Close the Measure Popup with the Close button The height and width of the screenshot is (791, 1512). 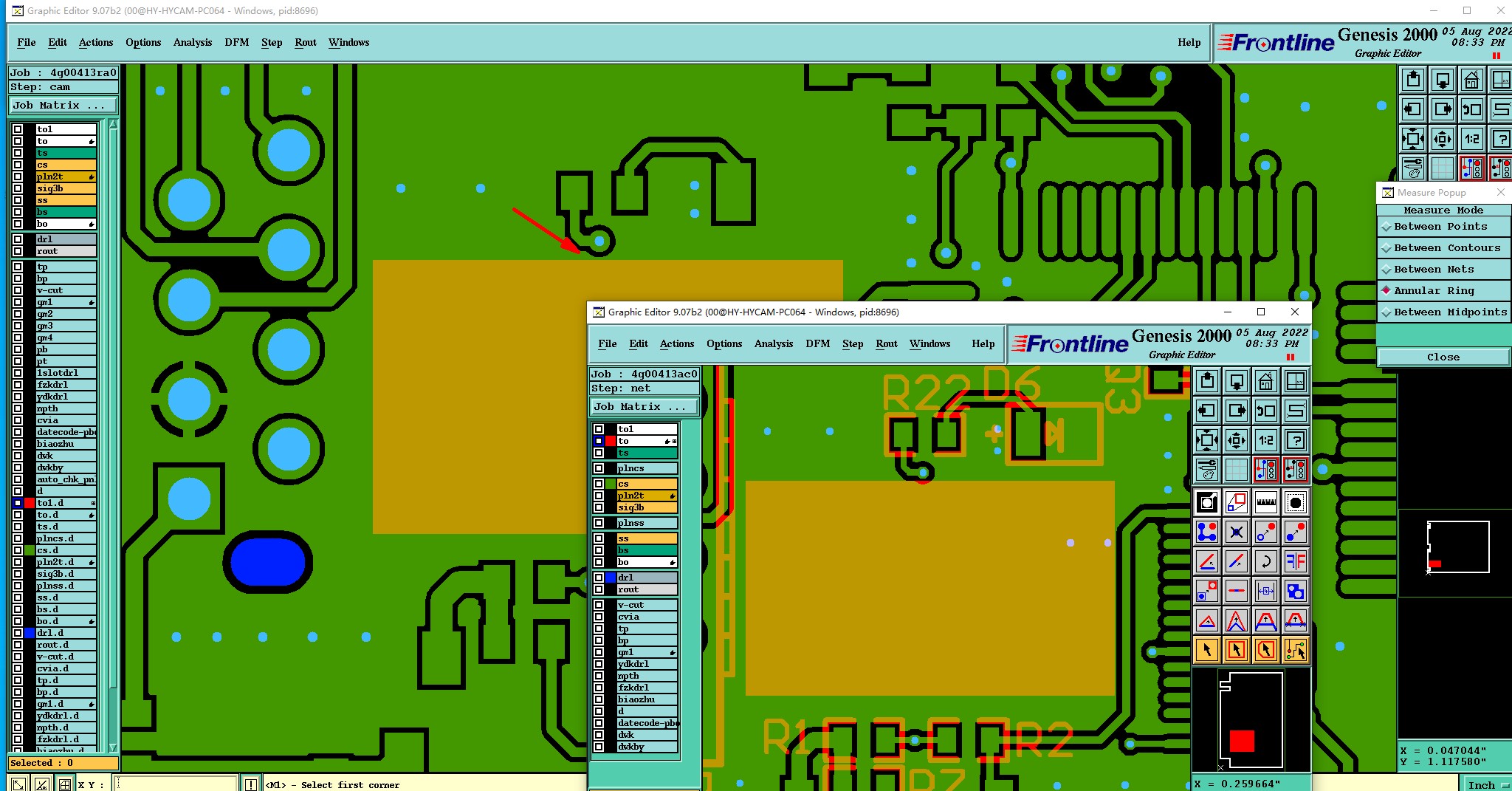pos(1443,357)
